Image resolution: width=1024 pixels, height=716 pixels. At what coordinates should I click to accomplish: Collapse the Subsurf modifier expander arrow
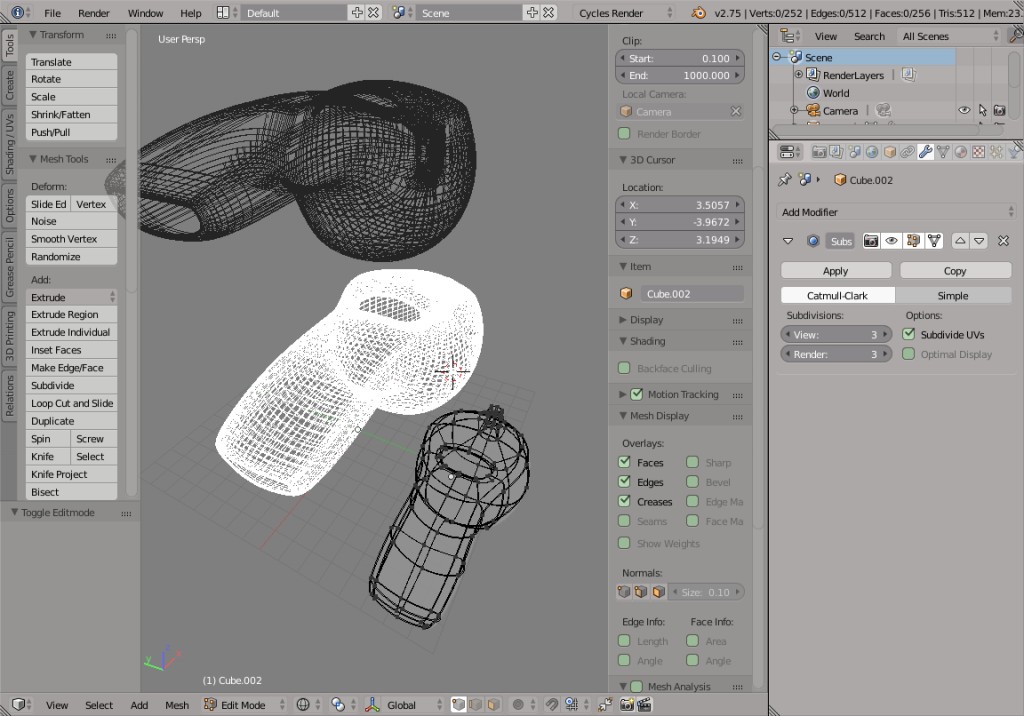pos(788,240)
